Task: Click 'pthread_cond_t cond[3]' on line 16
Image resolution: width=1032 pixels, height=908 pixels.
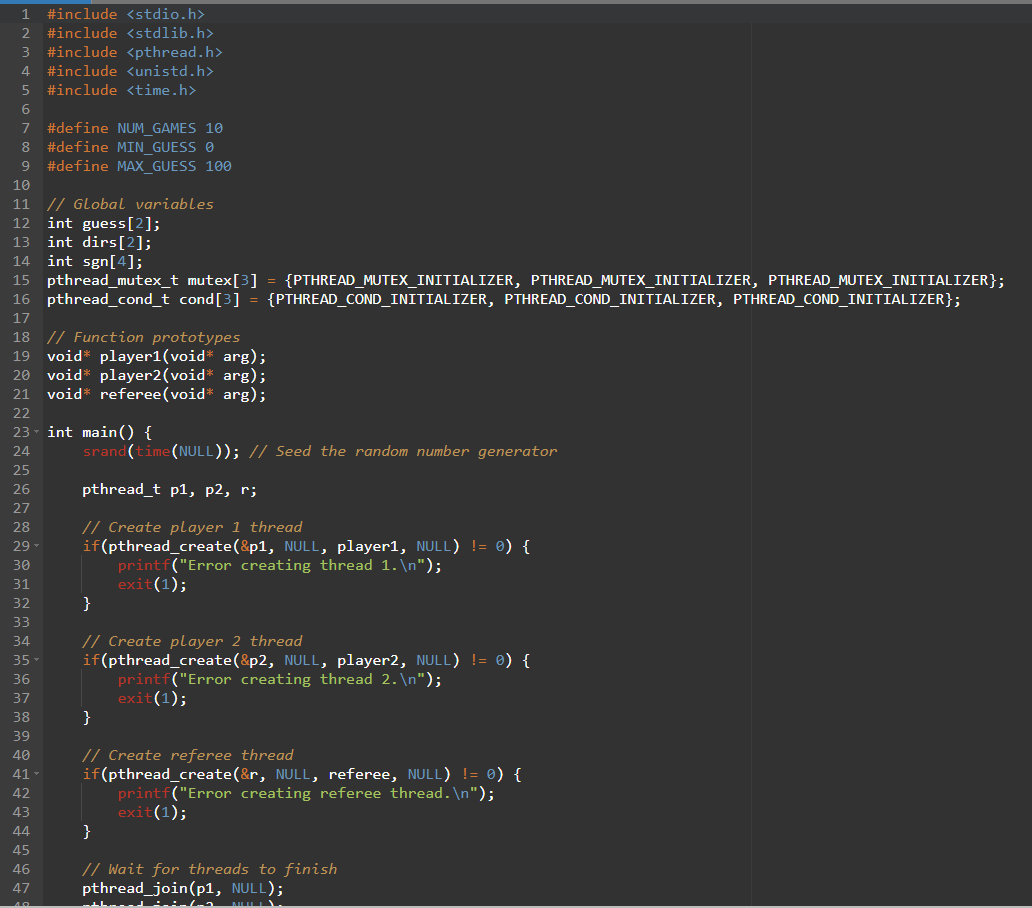Action: (x=143, y=299)
